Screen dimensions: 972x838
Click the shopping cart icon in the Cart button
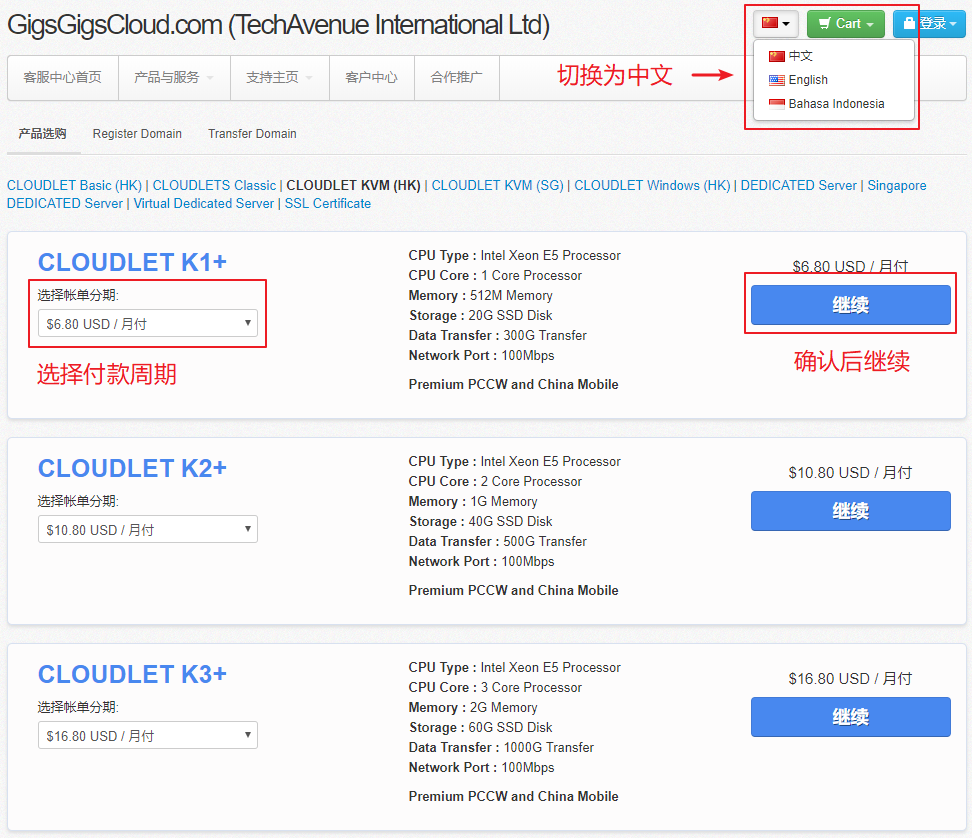tap(824, 24)
